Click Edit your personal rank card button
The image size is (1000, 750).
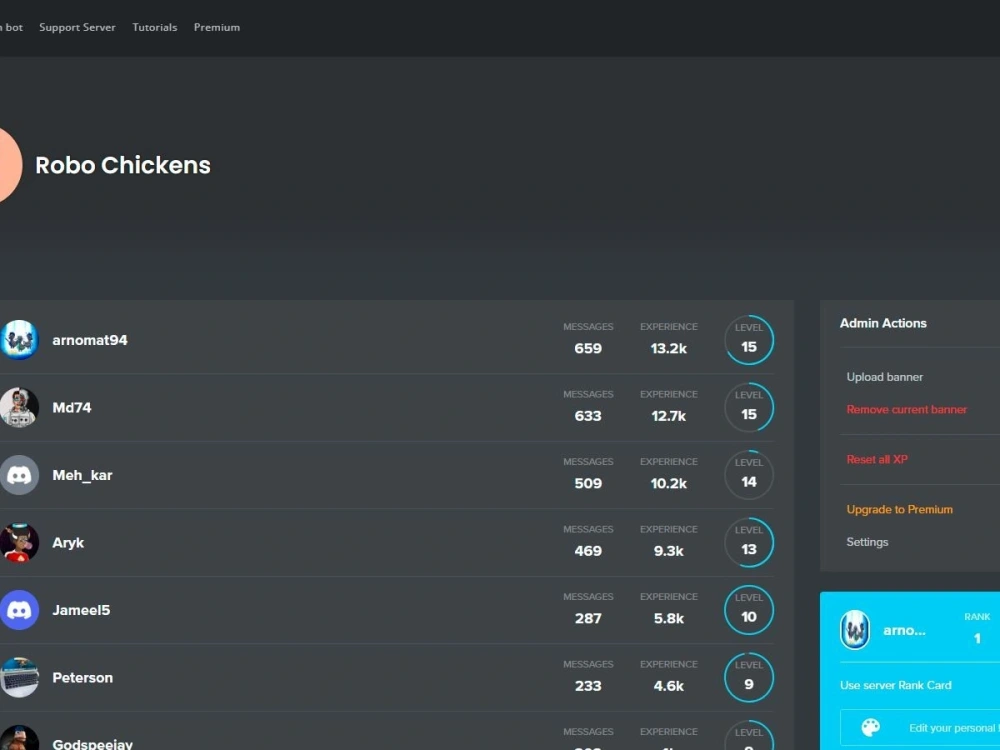coord(920,728)
